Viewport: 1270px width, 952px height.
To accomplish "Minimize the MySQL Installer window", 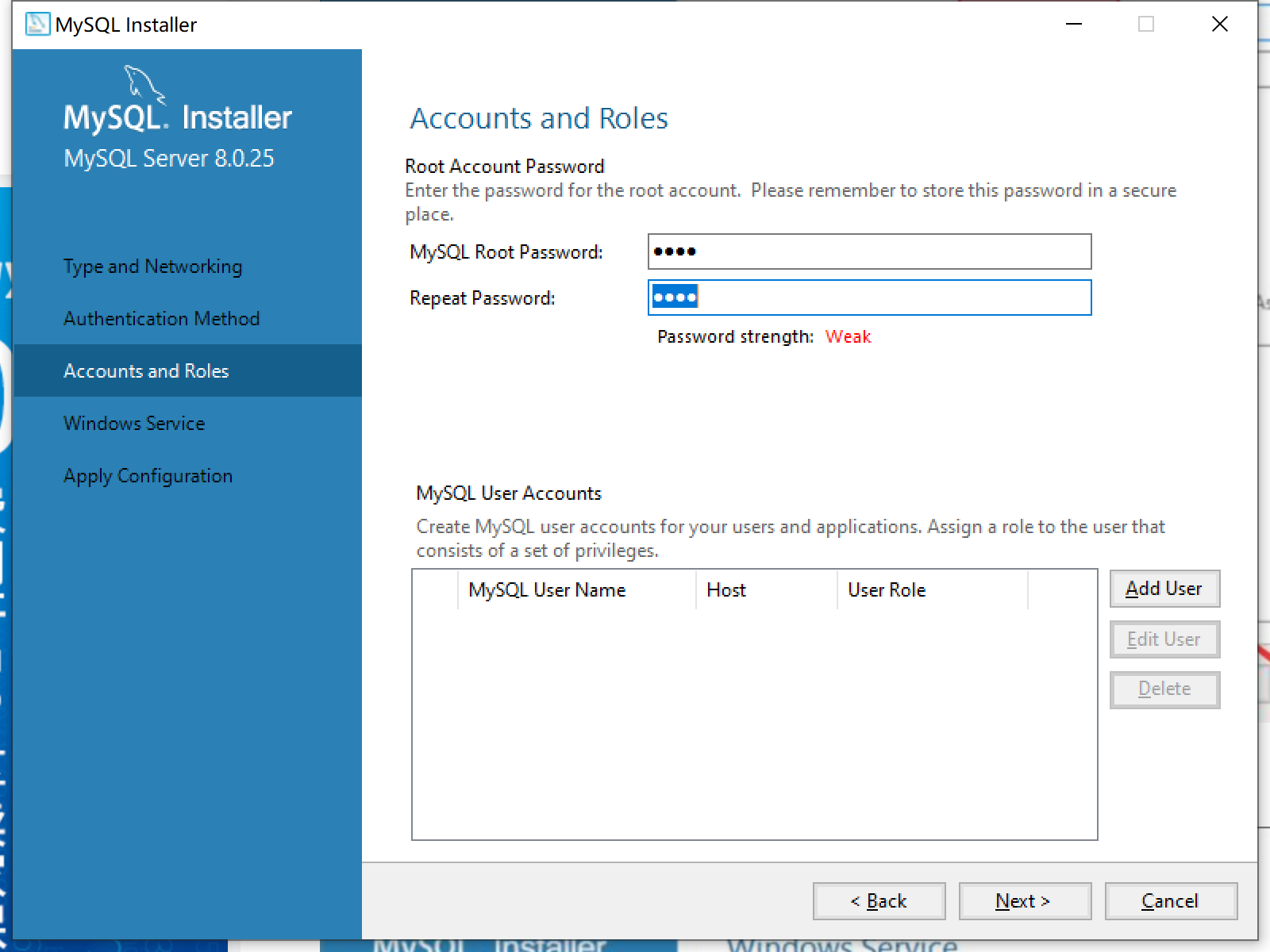I will [x=1074, y=25].
